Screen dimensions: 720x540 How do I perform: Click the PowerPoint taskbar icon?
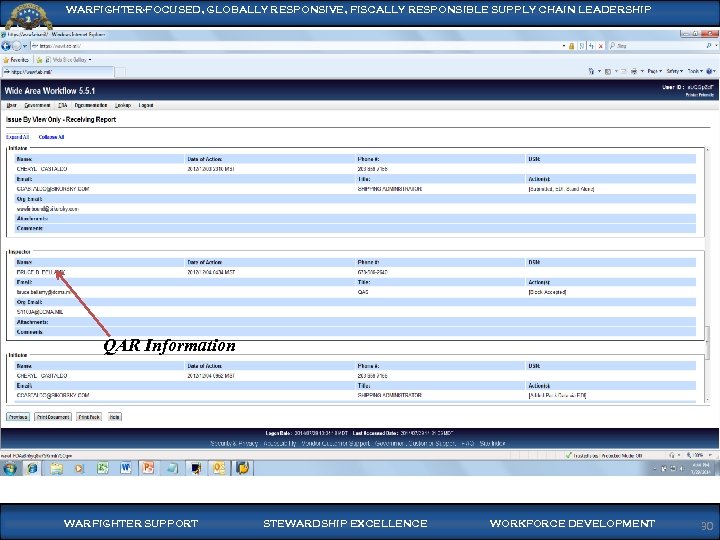[x=148, y=468]
